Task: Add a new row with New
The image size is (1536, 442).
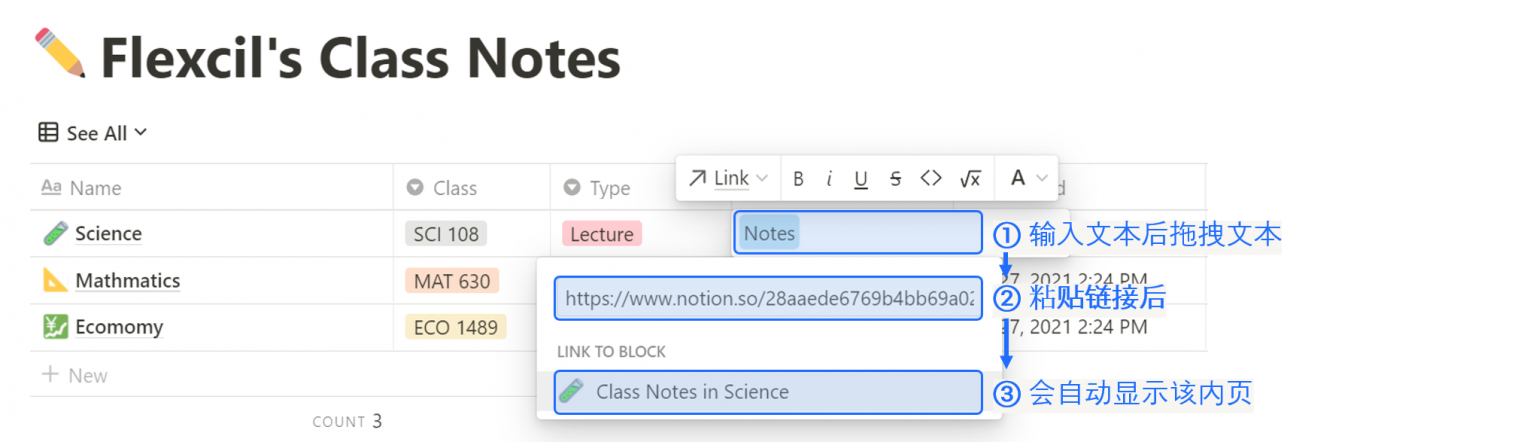Action: [75, 376]
